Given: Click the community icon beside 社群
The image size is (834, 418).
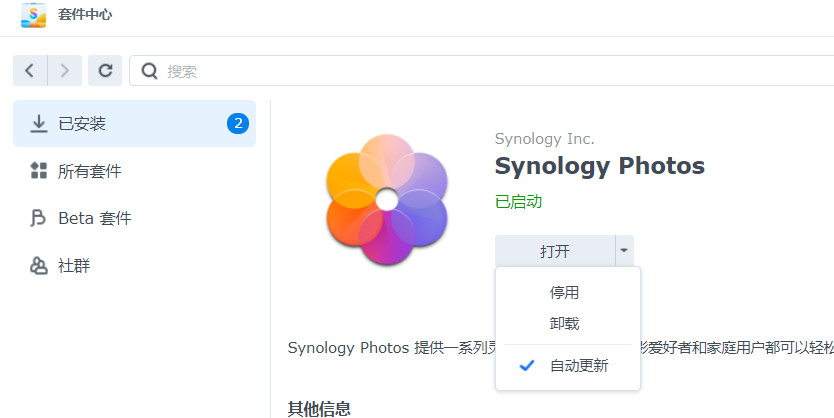Looking at the screenshot, I should [38, 265].
